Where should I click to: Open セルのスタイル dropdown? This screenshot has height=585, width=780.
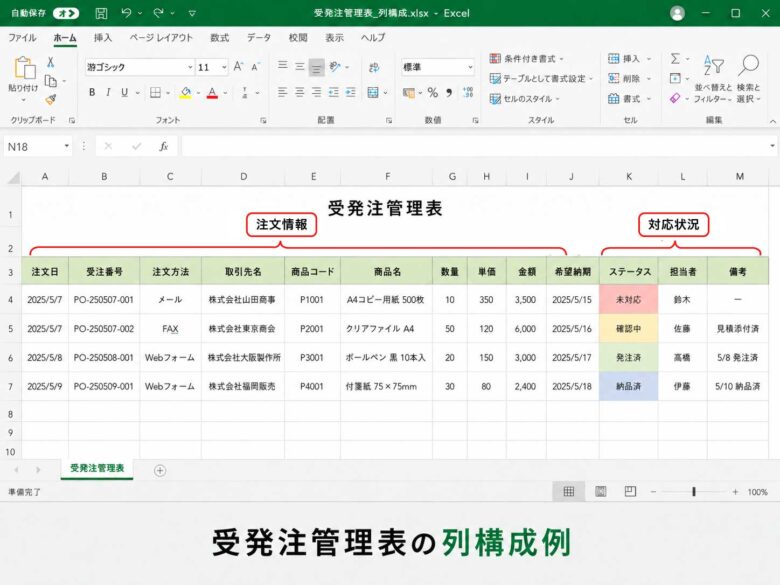pos(525,98)
